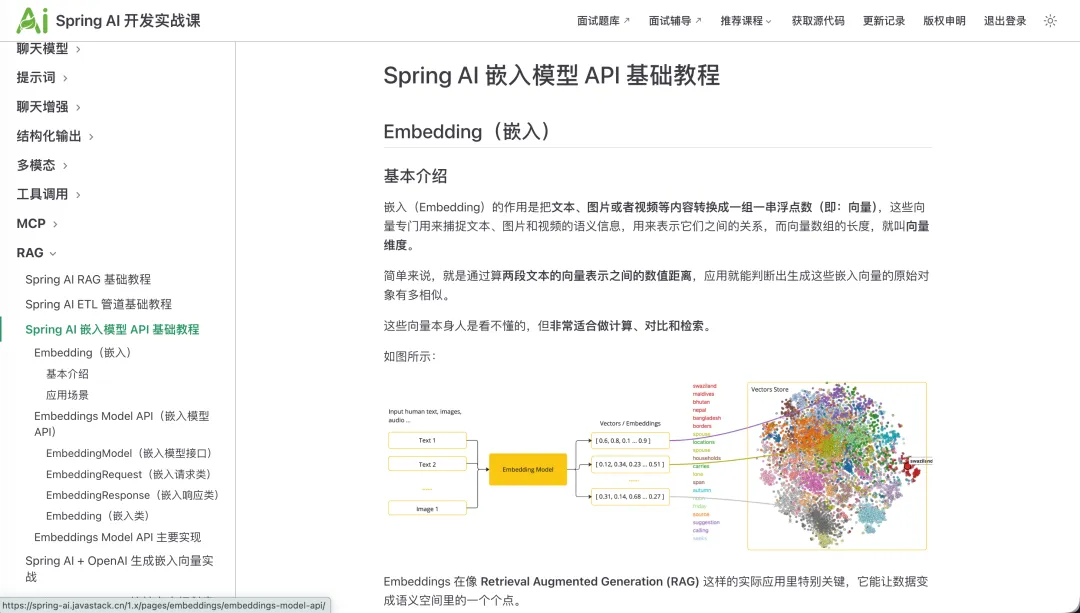Collapse the RAG sidebar section
Image resolution: width=1080 pixels, height=613 pixels.
(x=37, y=253)
